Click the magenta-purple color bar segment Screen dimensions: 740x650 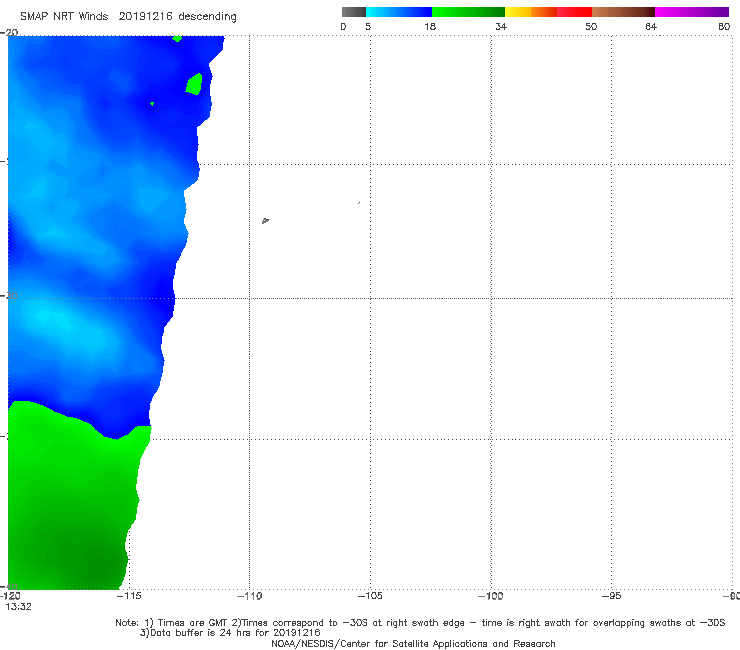click(692, 12)
